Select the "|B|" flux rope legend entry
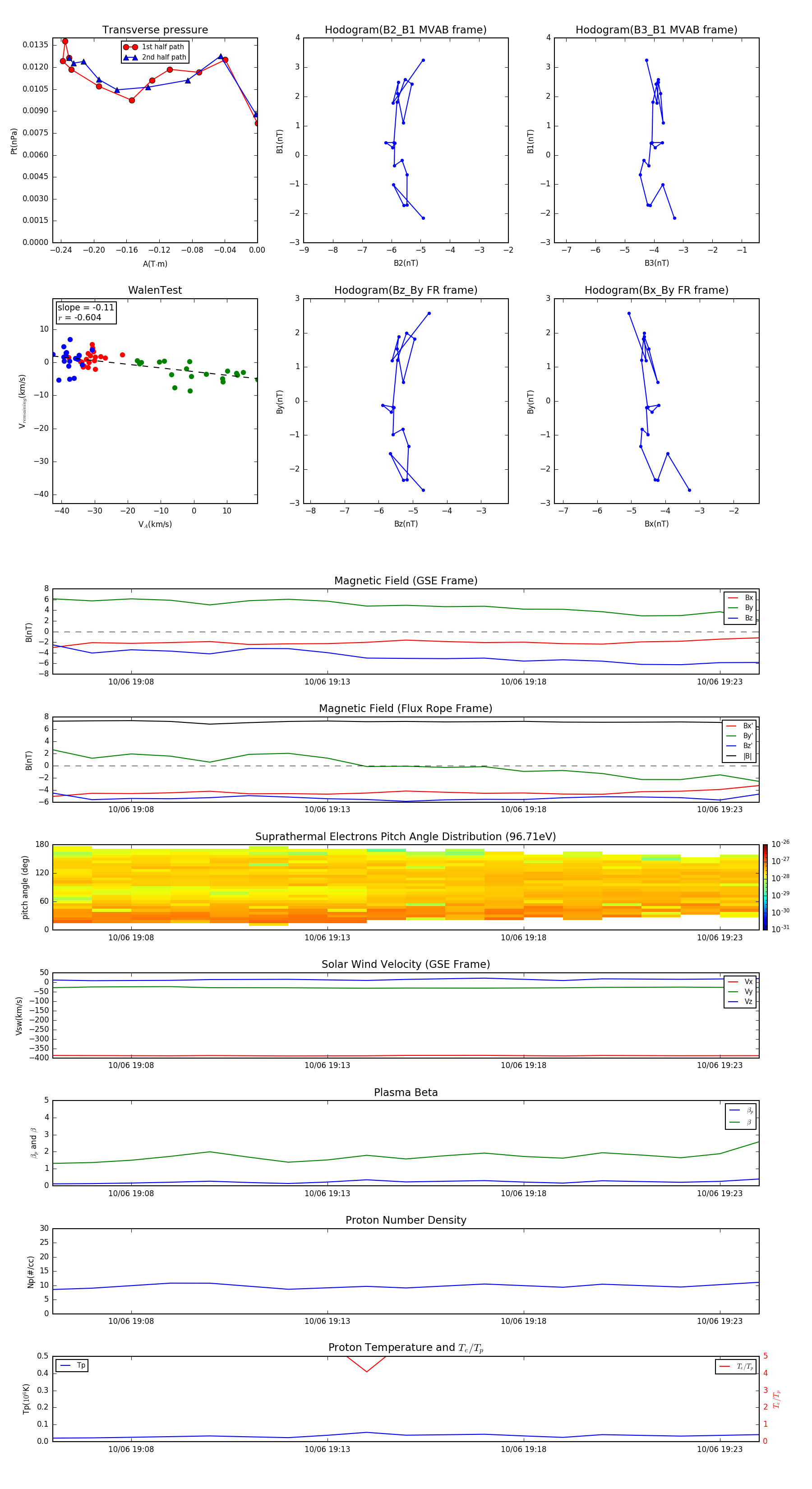 click(x=740, y=756)
